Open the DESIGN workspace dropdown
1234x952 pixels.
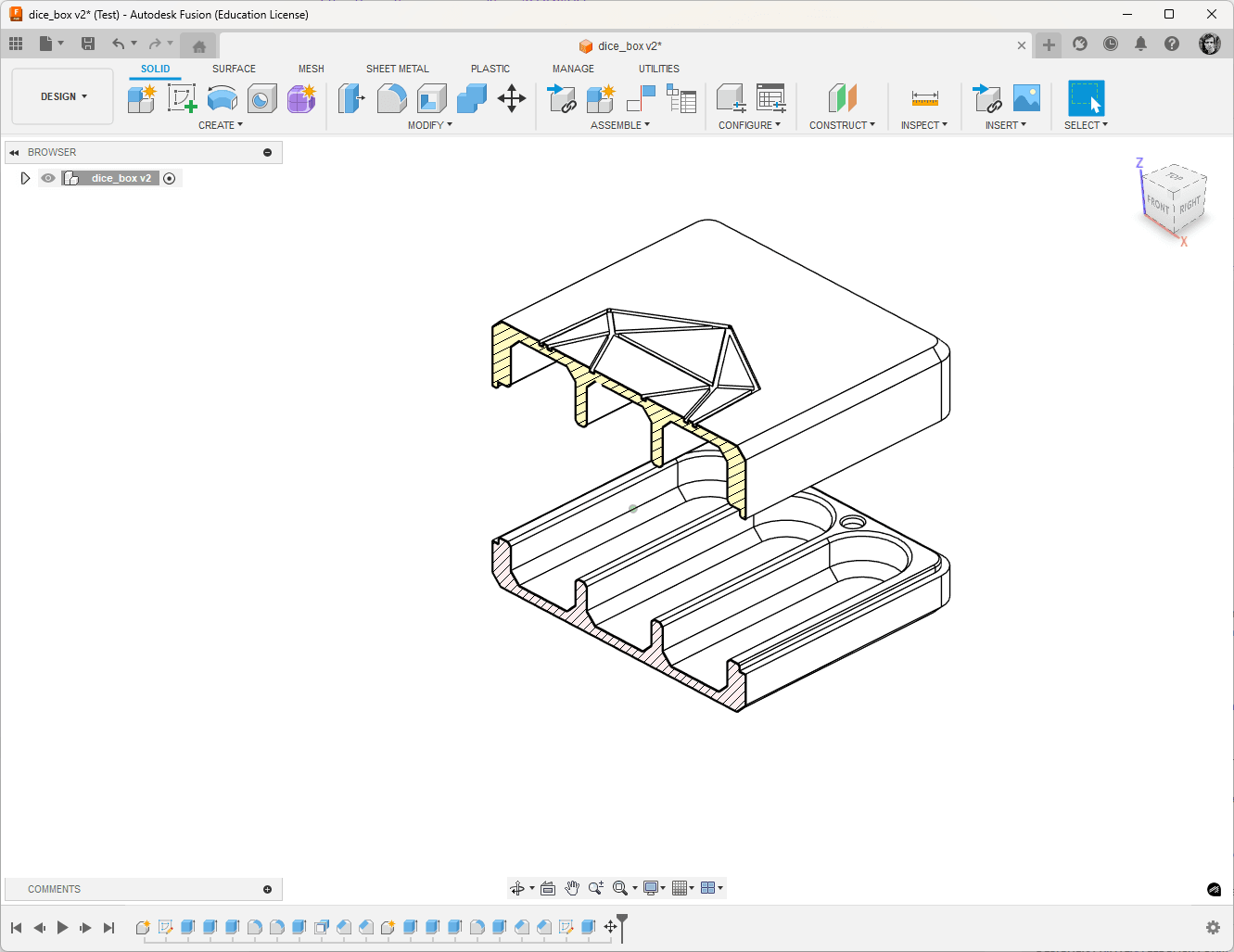(63, 96)
